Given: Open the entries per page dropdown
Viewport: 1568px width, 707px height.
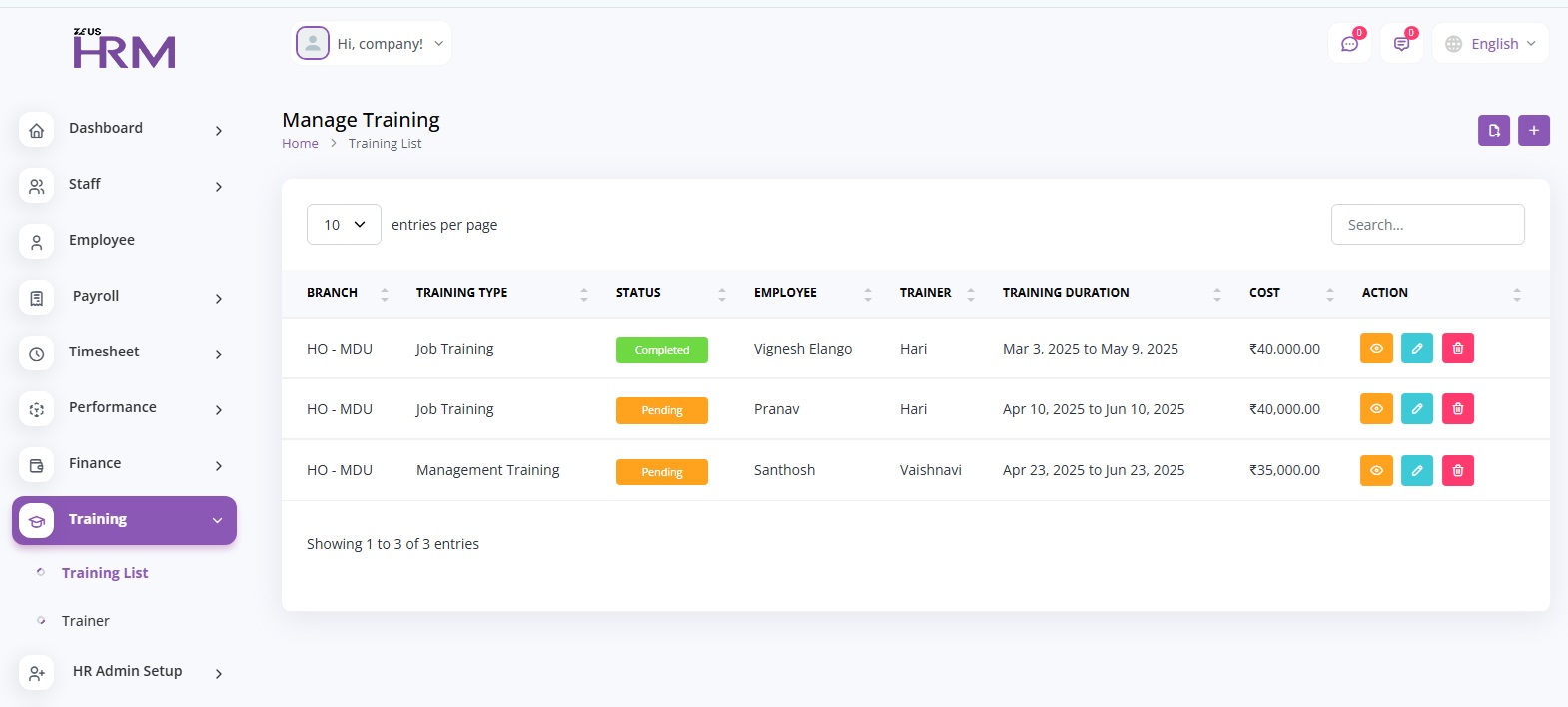Looking at the screenshot, I should pos(344,225).
